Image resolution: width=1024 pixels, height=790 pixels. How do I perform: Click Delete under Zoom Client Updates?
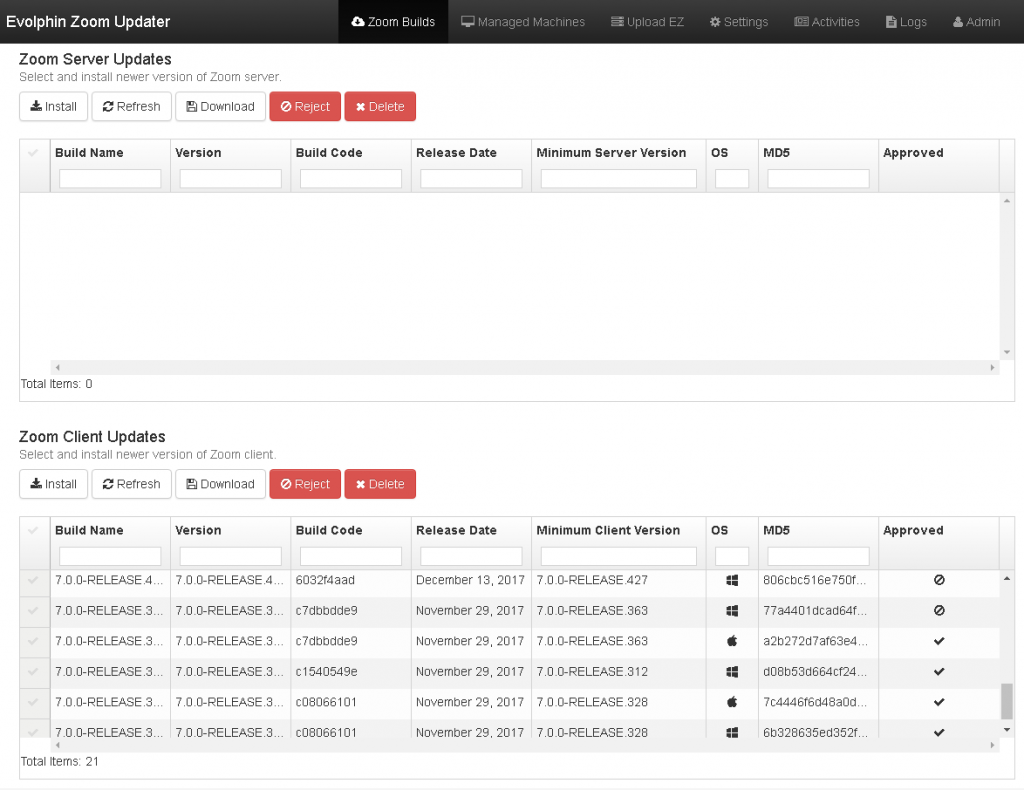(380, 484)
